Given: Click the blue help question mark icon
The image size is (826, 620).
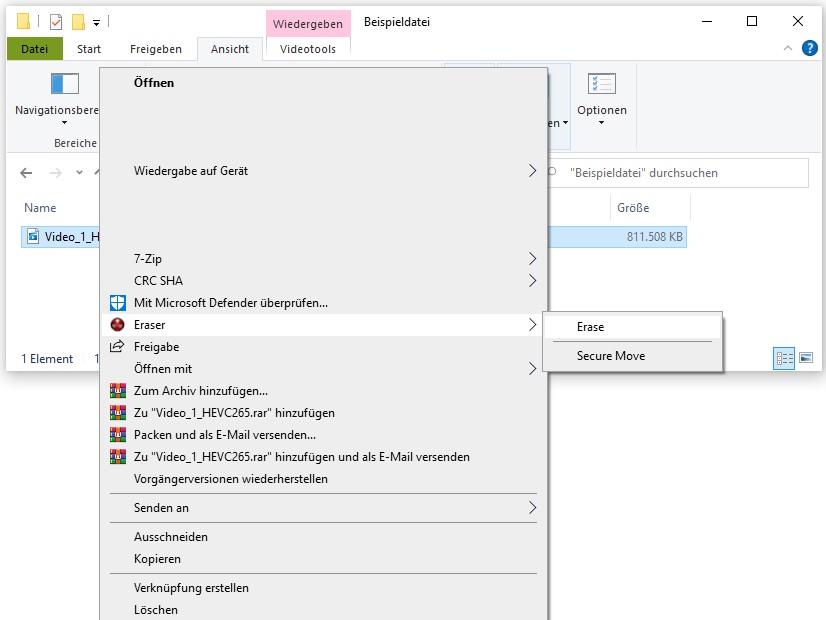Looking at the screenshot, I should (810, 48).
